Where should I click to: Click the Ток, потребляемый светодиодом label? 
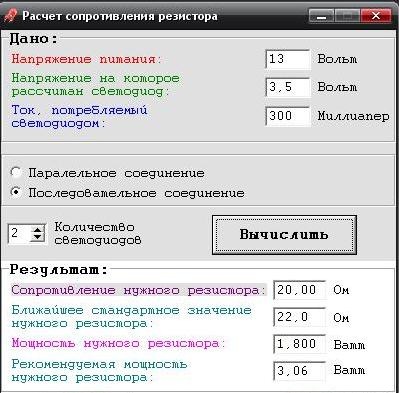click(x=79, y=117)
